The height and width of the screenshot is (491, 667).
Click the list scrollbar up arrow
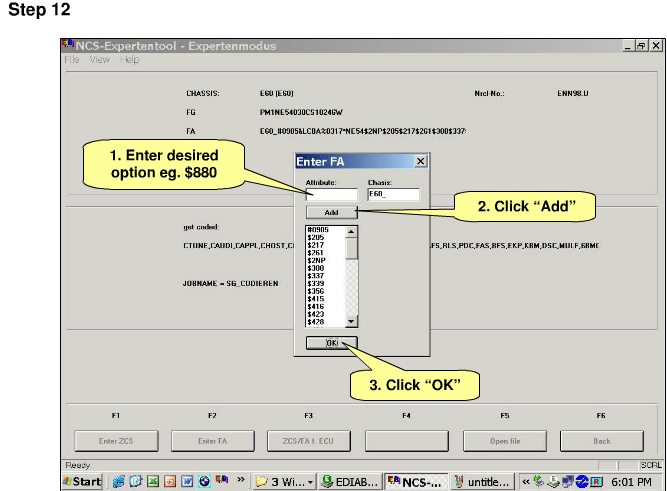pyautogui.click(x=351, y=232)
